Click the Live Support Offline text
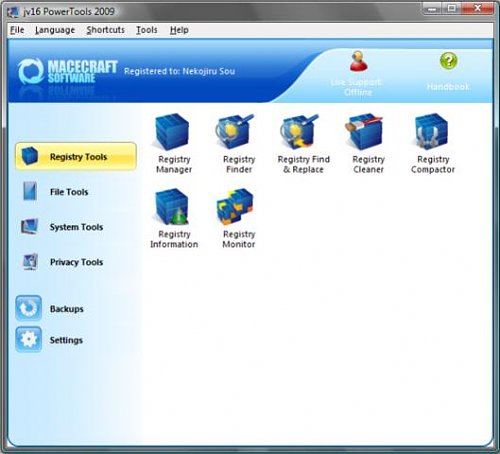Image resolution: width=500 pixels, height=454 pixels. coord(357,87)
